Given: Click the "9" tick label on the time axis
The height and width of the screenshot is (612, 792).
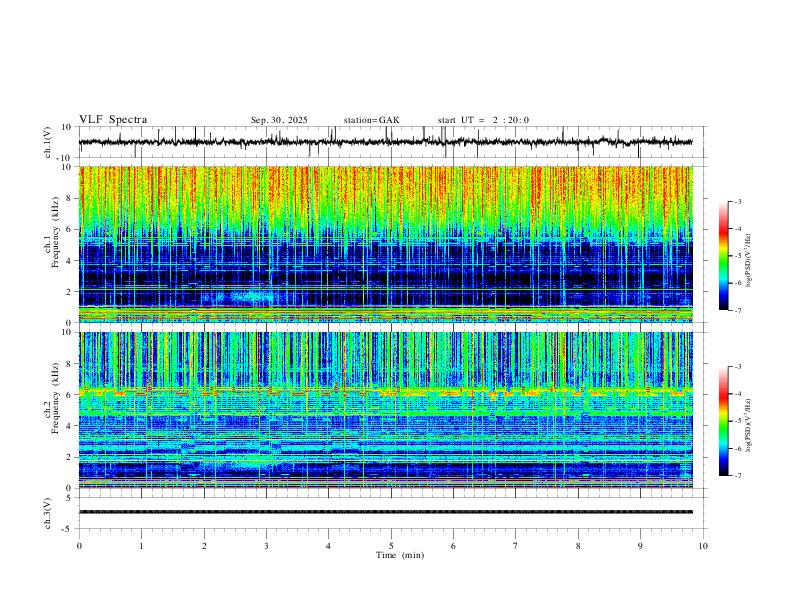Looking at the screenshot, I should (x=640, y=546).
